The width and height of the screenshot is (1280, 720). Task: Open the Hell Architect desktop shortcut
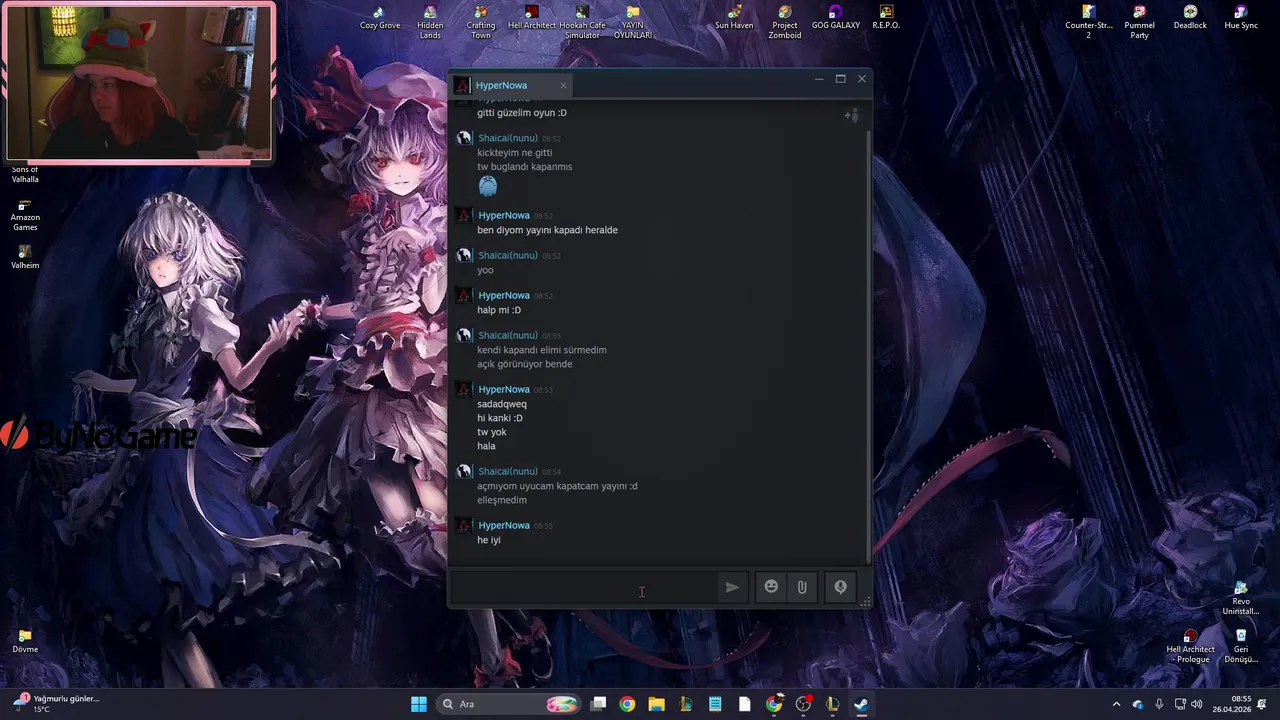coord(532,18)
